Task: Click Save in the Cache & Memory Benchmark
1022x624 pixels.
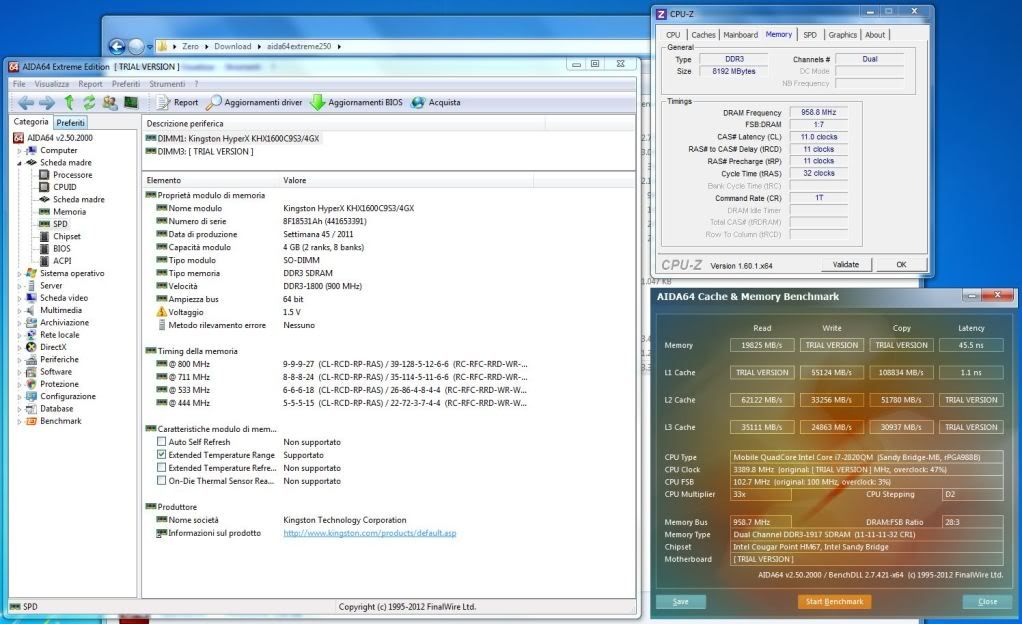Action: click(x=680, y=602)
